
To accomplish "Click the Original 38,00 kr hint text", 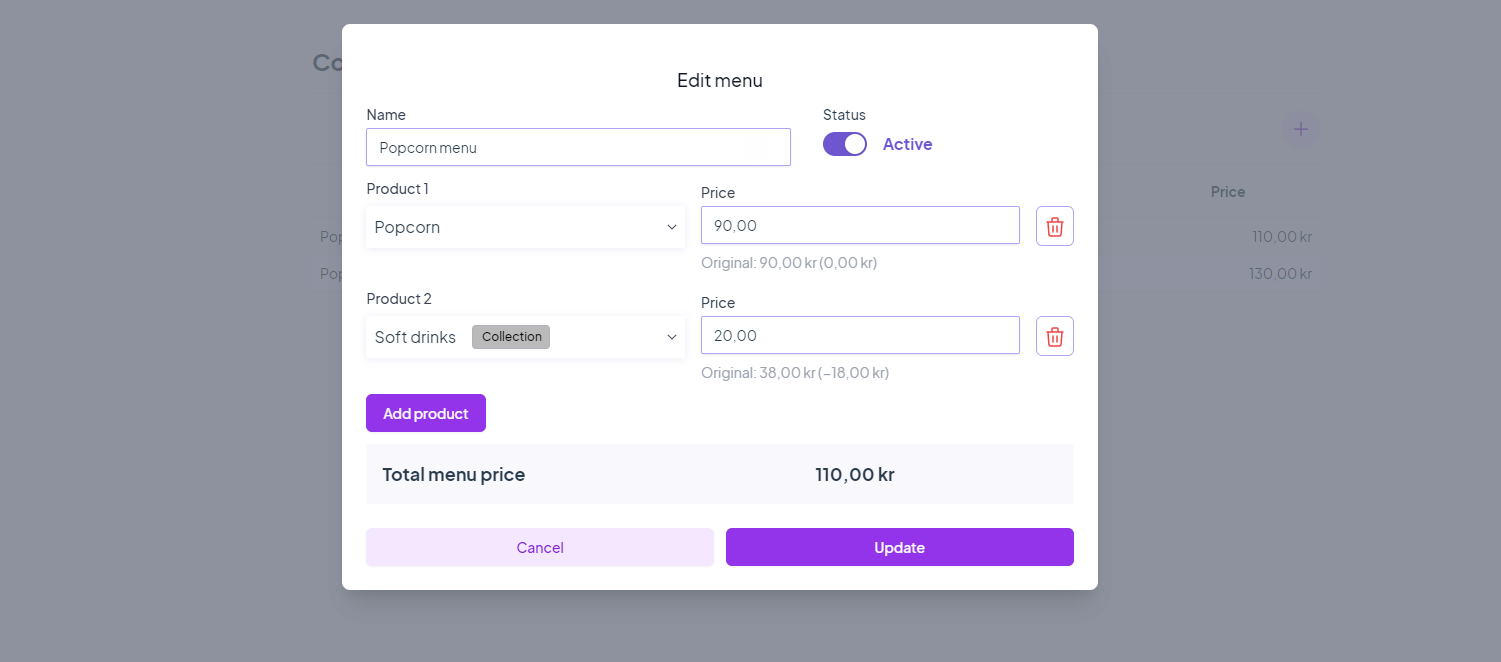I will pos(794,373).
